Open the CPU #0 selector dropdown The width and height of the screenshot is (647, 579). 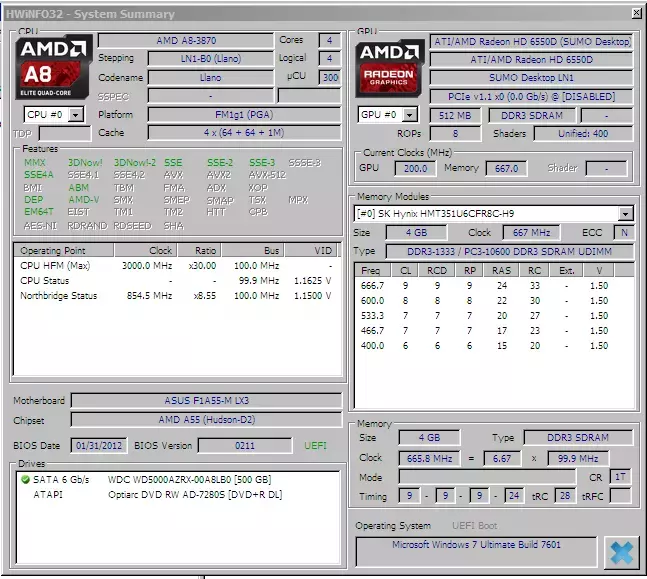[76, 115]
